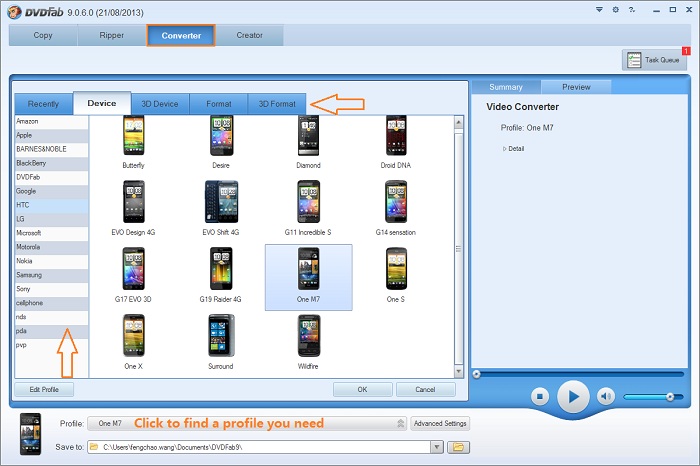Open the Task Queue
The height and width of the screenshot is (466, 700).
tap(654, 60)
